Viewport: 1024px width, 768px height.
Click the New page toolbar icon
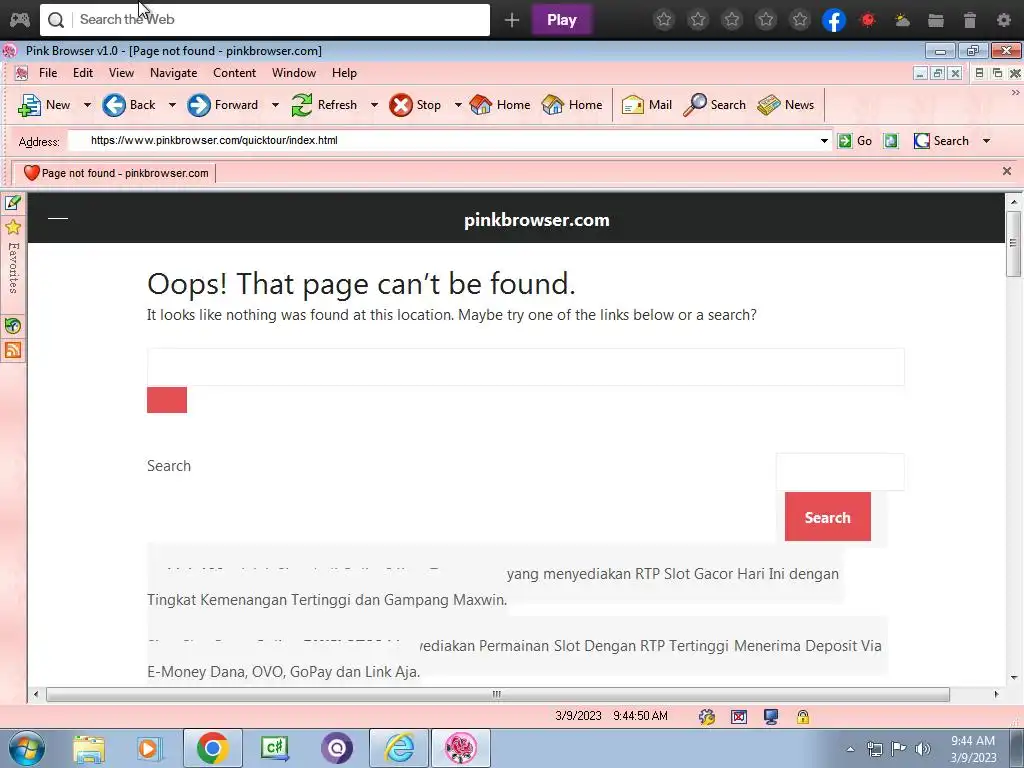[29, 105]
